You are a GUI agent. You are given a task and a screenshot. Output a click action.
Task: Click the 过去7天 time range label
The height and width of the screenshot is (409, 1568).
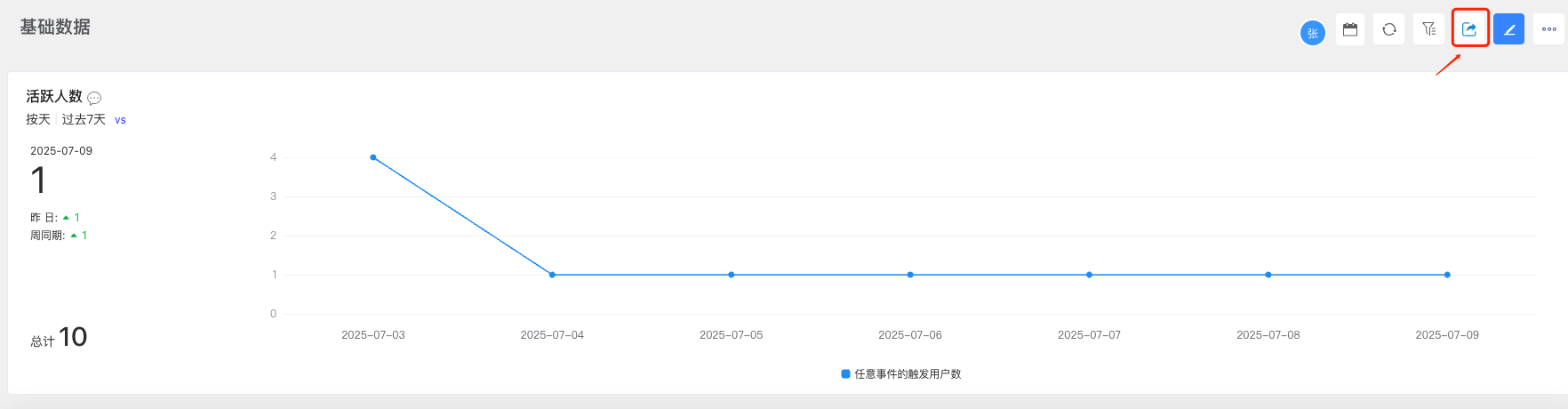(84, 119)
